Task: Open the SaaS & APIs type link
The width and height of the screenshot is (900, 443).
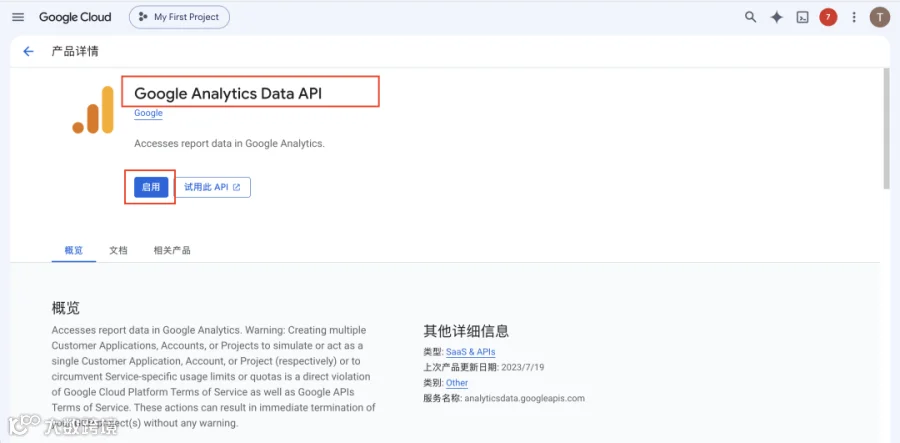Action: point(471,352)
